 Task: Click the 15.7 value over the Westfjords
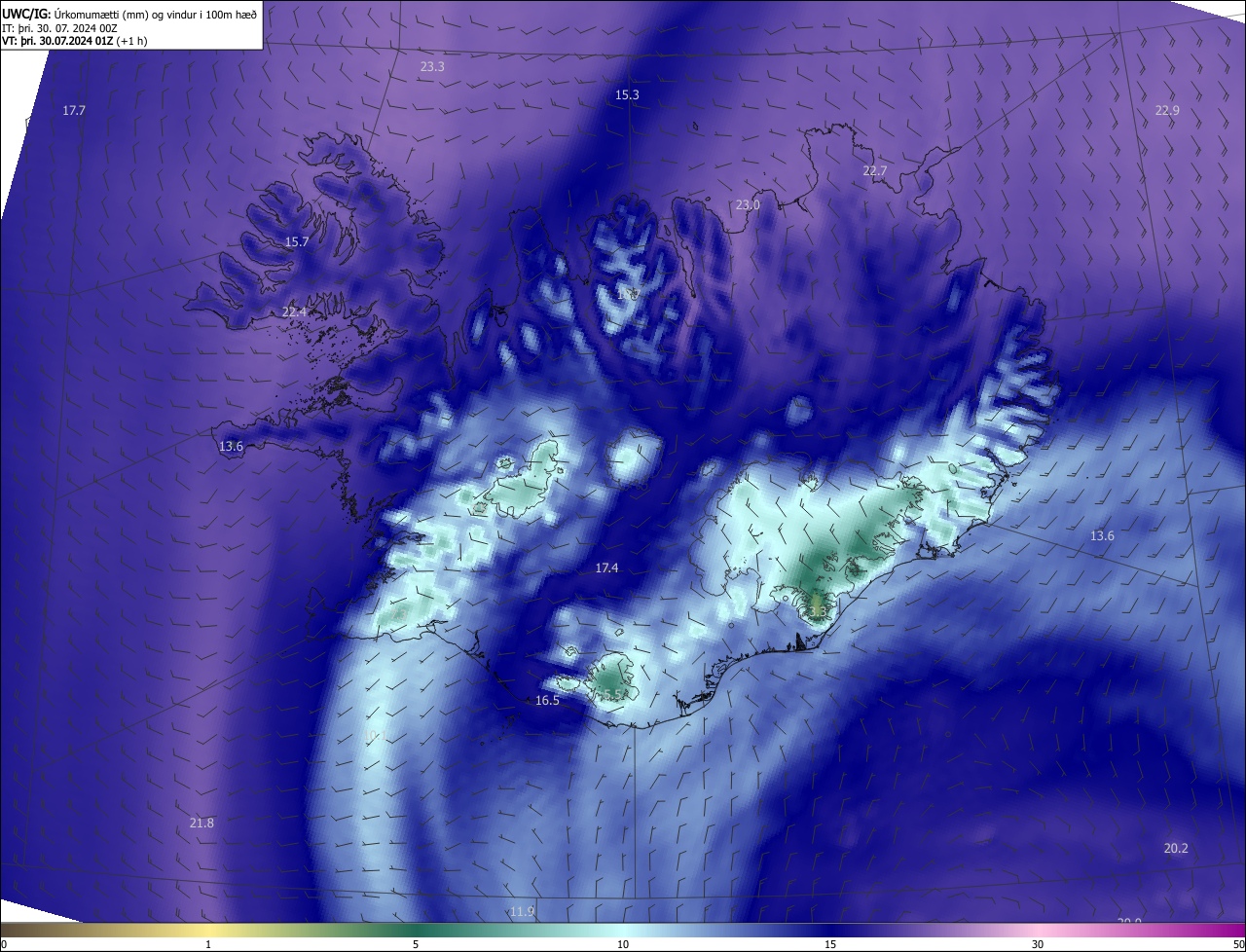click(296, 242)
